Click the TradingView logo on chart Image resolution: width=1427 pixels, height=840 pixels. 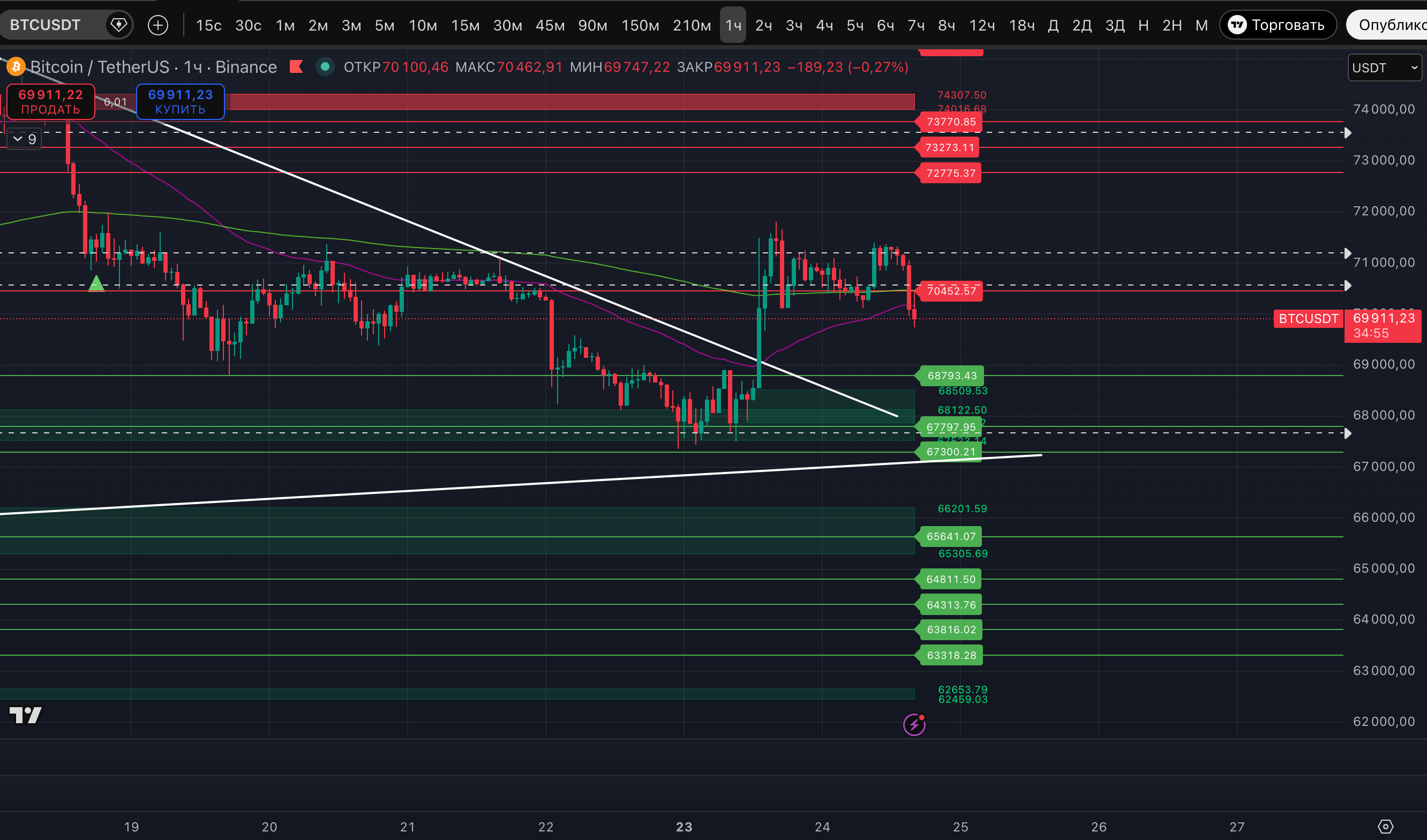(x=26, y=715)
